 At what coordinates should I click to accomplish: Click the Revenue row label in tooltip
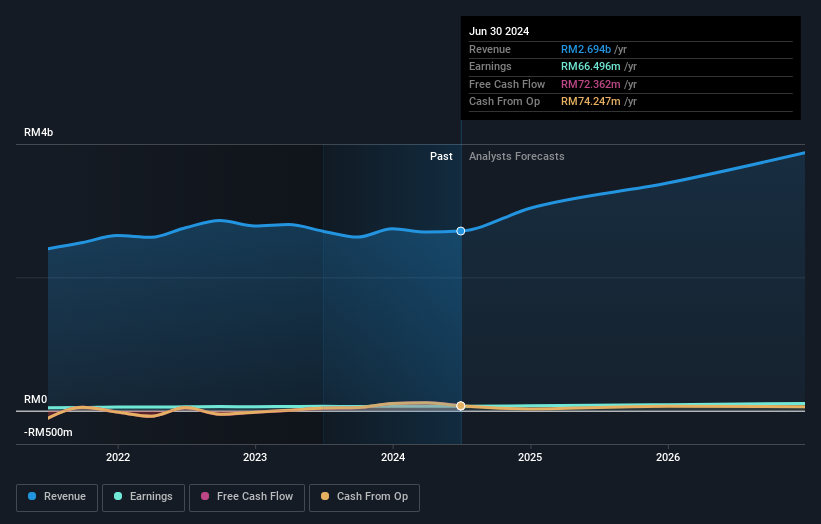[490, 49]
